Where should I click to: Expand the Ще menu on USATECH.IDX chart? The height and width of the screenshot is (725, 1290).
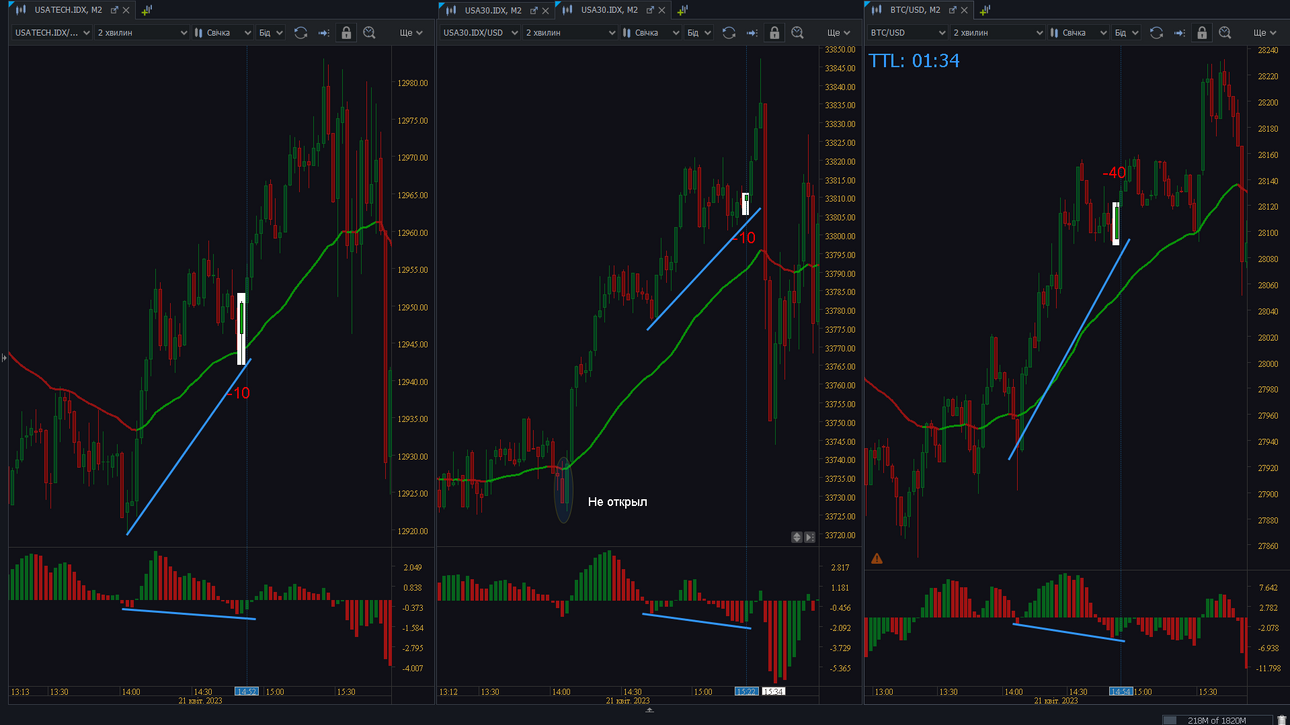(x=411, y=33)
